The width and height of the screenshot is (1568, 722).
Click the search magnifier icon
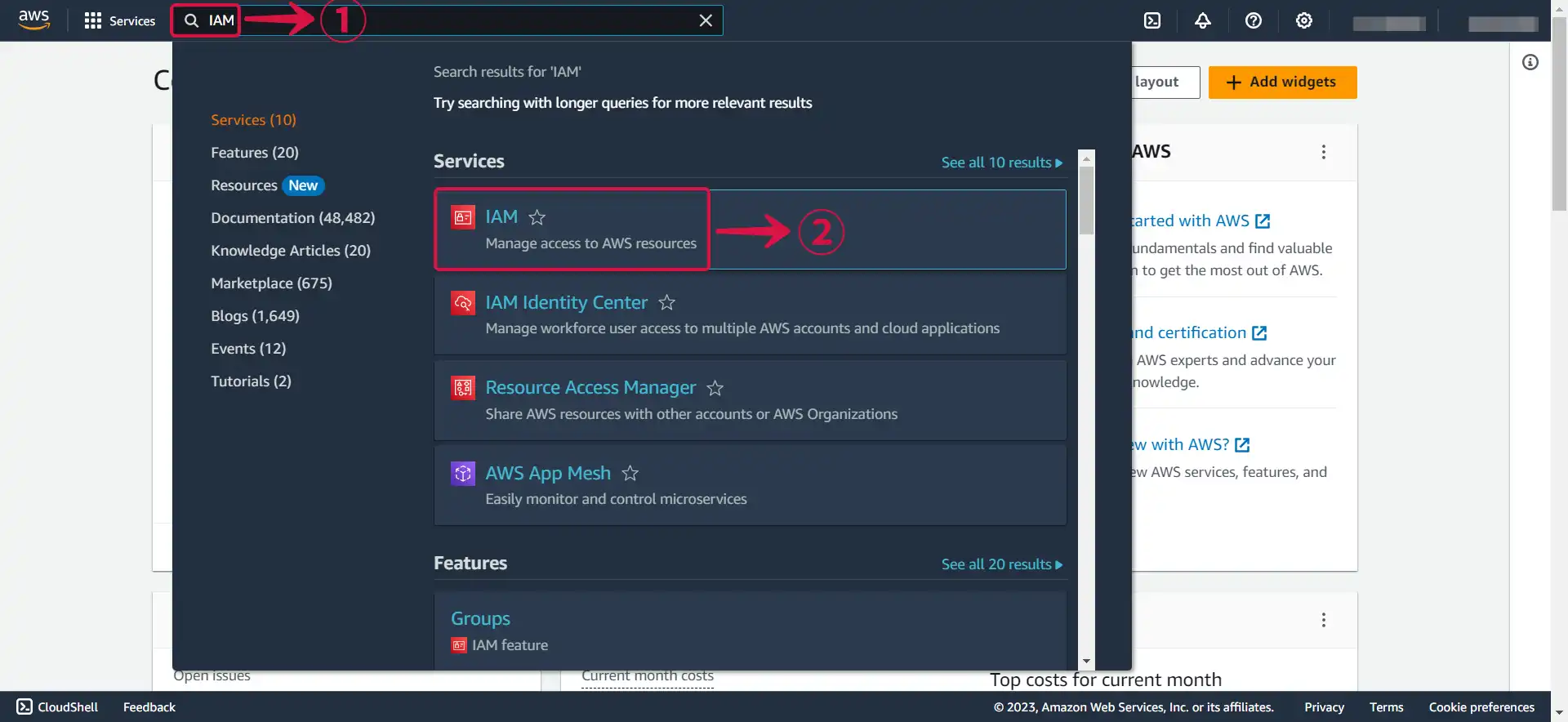tap(191, 20)
